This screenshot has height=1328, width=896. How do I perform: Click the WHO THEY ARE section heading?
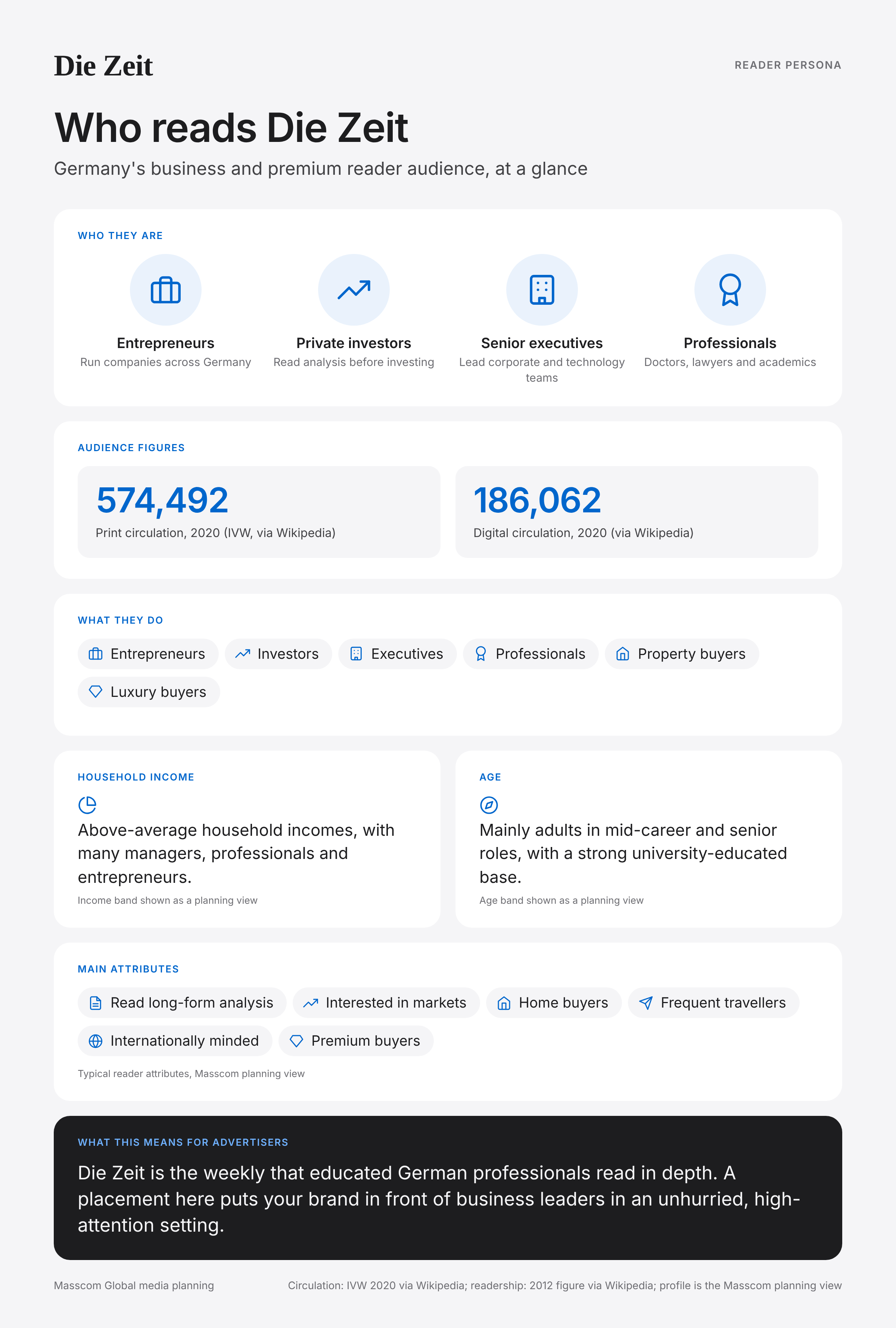(121, 235)
